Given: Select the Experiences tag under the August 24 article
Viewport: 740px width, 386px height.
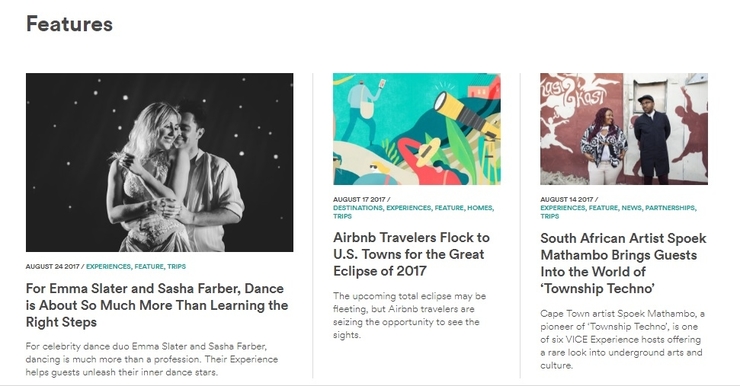Looking at the screenshot, I should point(108,267).
